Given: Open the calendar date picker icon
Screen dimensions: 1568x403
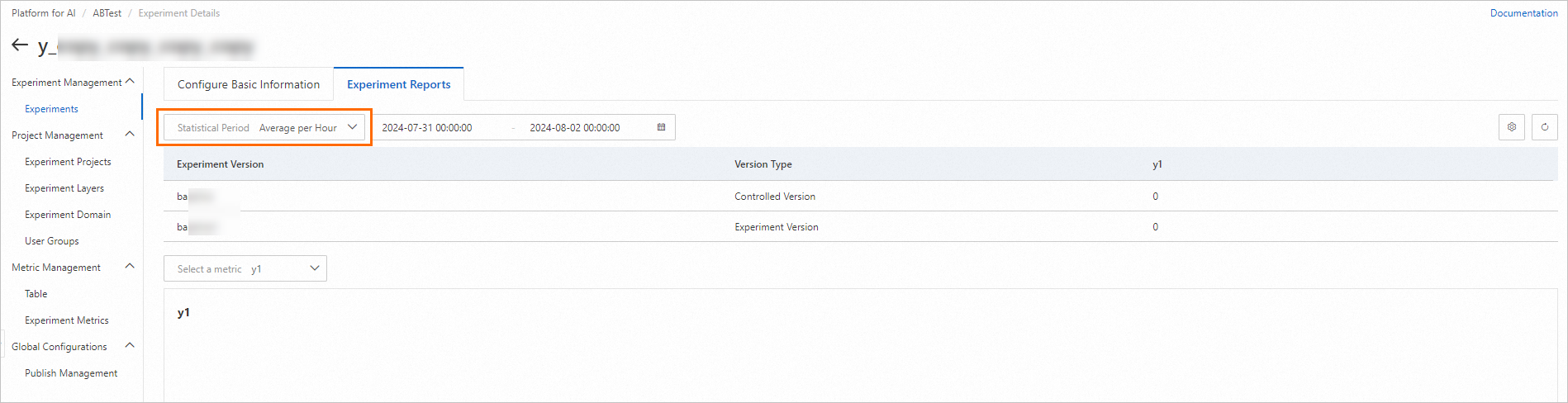Looking at the screenshot, I should [x=661, y=127].
